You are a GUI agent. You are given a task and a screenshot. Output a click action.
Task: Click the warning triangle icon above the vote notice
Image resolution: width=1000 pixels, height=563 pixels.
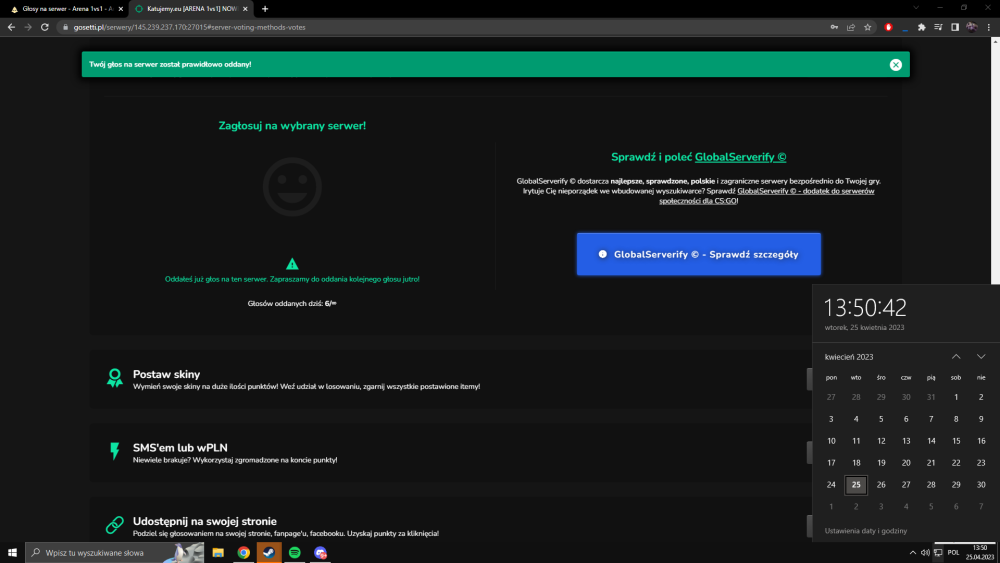click(292, 264)
